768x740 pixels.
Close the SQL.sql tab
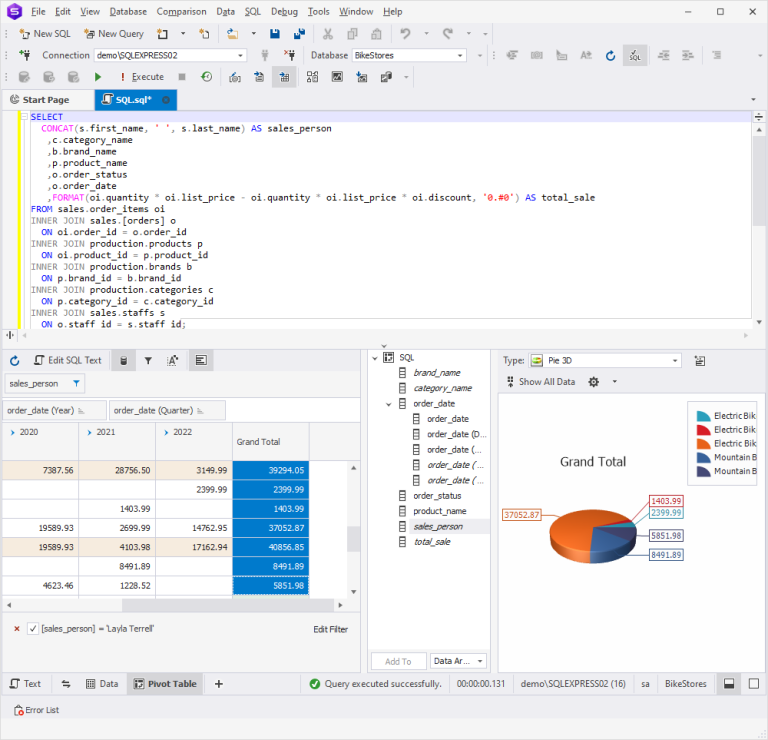tap(166, 100)
